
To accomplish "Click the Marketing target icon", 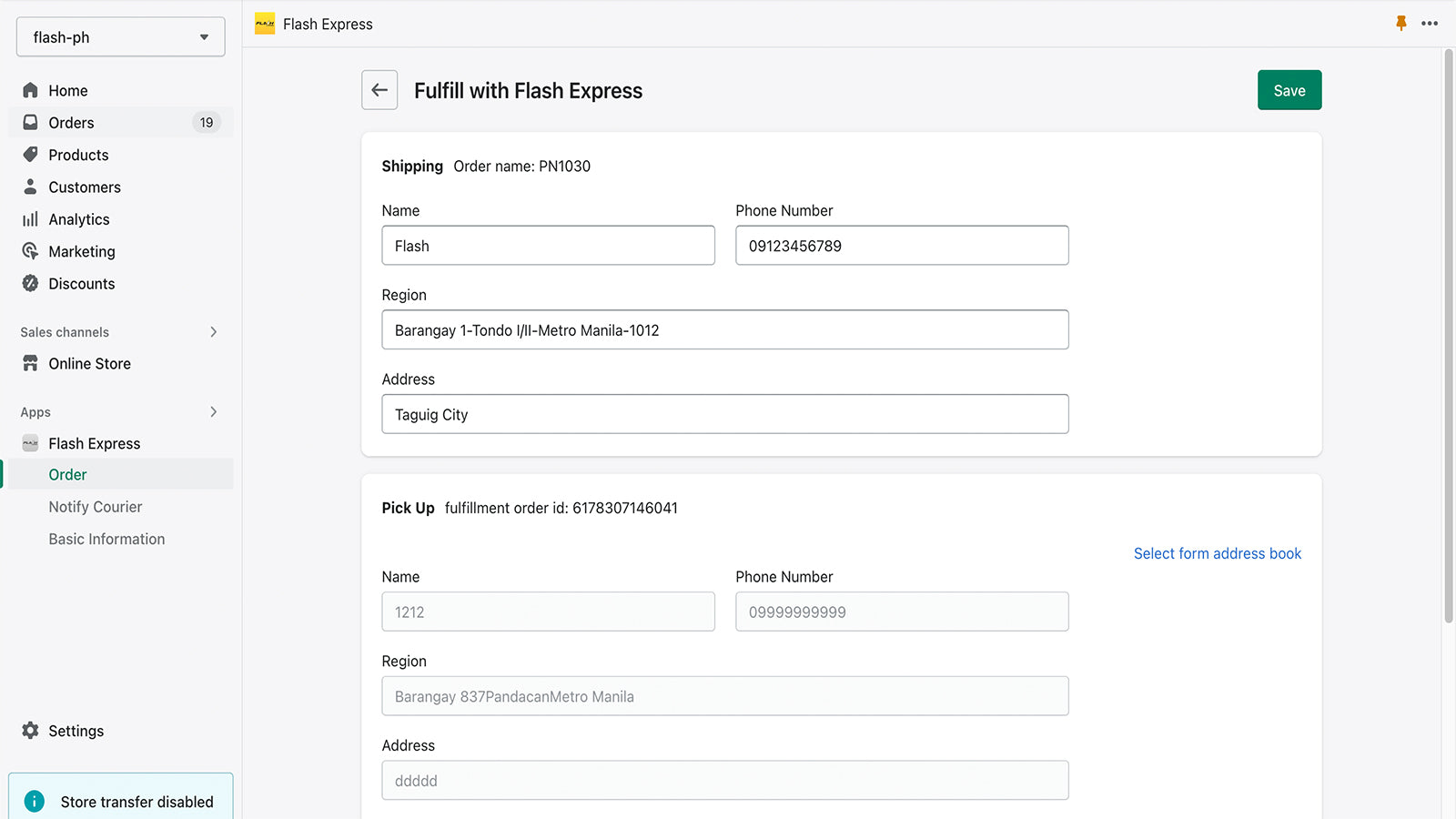I will [x=30, y=251].
